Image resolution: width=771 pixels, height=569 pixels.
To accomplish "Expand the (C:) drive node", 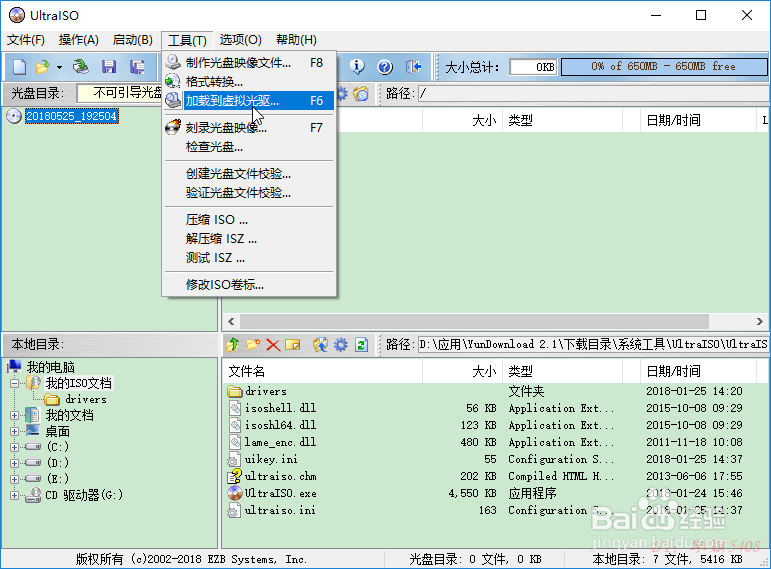I will coord(14,447).
